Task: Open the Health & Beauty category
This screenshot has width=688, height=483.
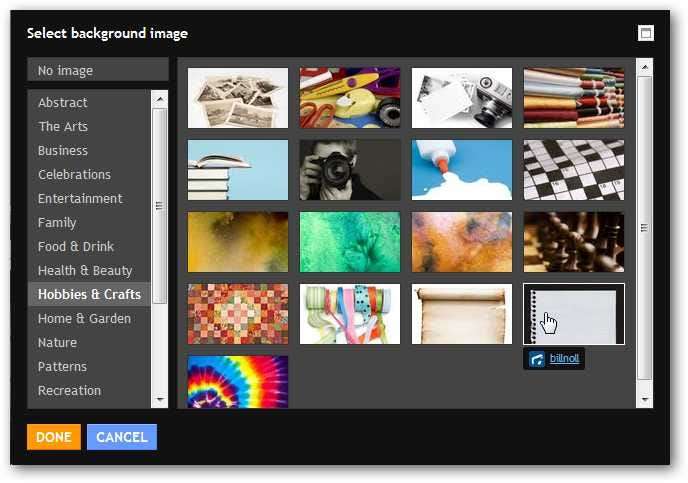Action: tap(89, 270)
